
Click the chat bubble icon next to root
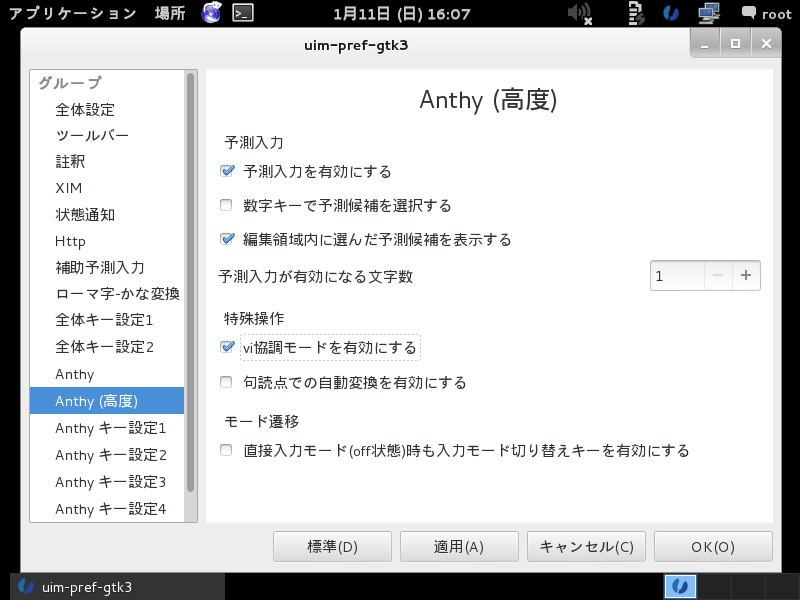(748, 13)
